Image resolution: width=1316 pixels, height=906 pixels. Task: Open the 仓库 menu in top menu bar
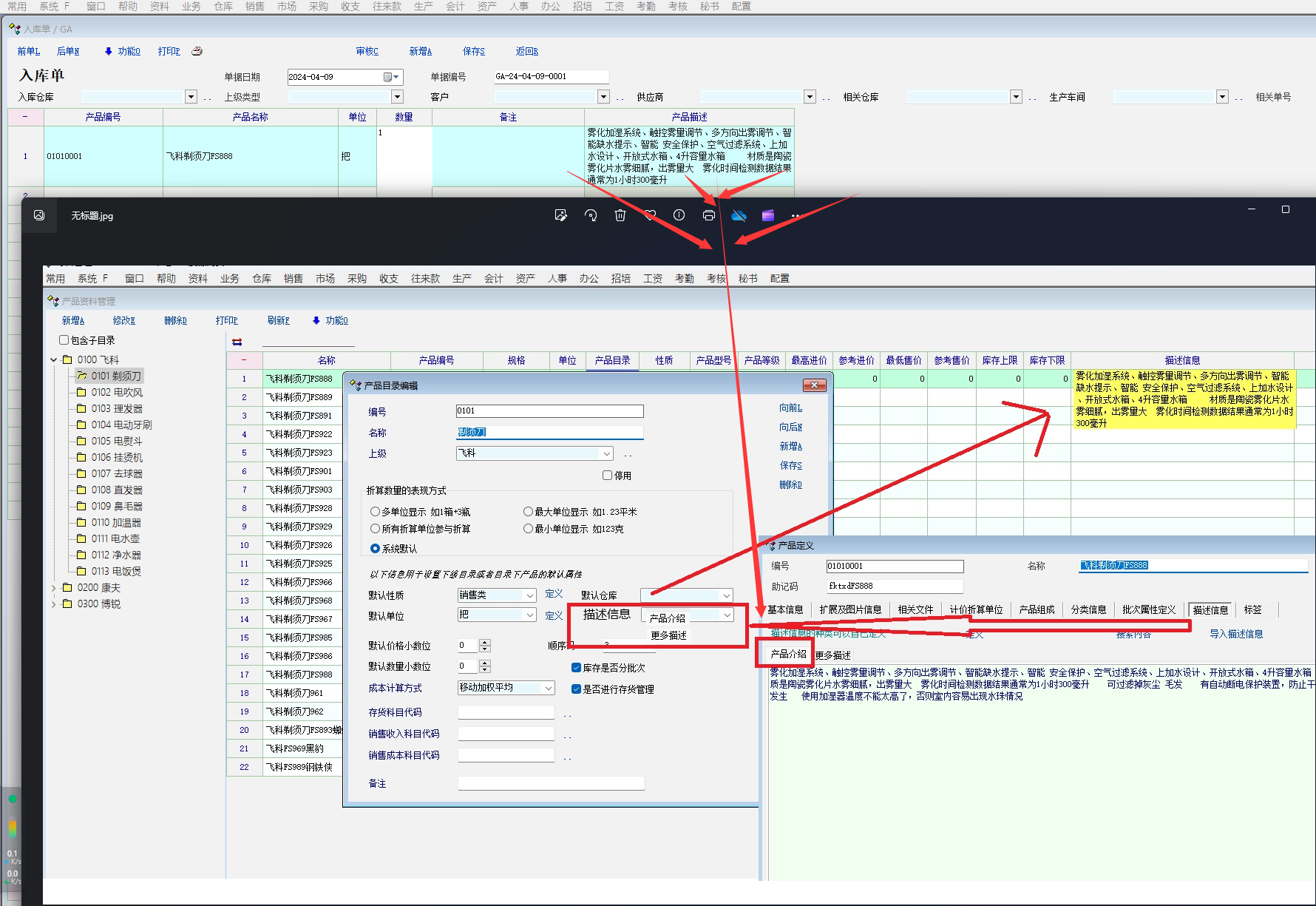pyautogui.click(x=223, y=7)
